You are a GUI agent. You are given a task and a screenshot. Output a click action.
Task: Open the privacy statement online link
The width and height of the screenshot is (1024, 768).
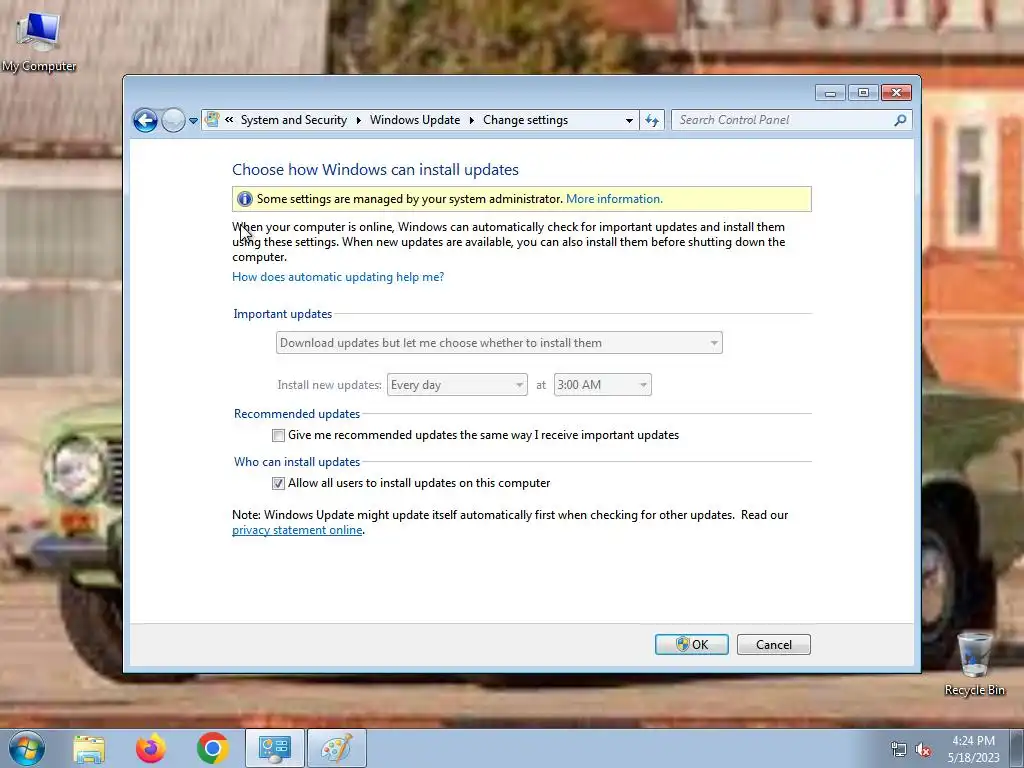coord(297,530)
